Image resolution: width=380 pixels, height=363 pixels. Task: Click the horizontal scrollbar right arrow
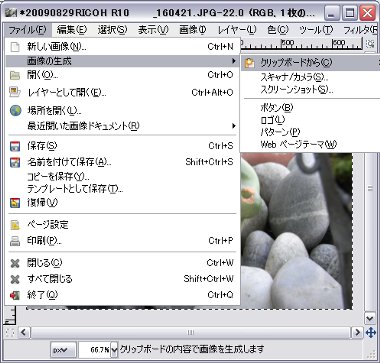(357, 332)
